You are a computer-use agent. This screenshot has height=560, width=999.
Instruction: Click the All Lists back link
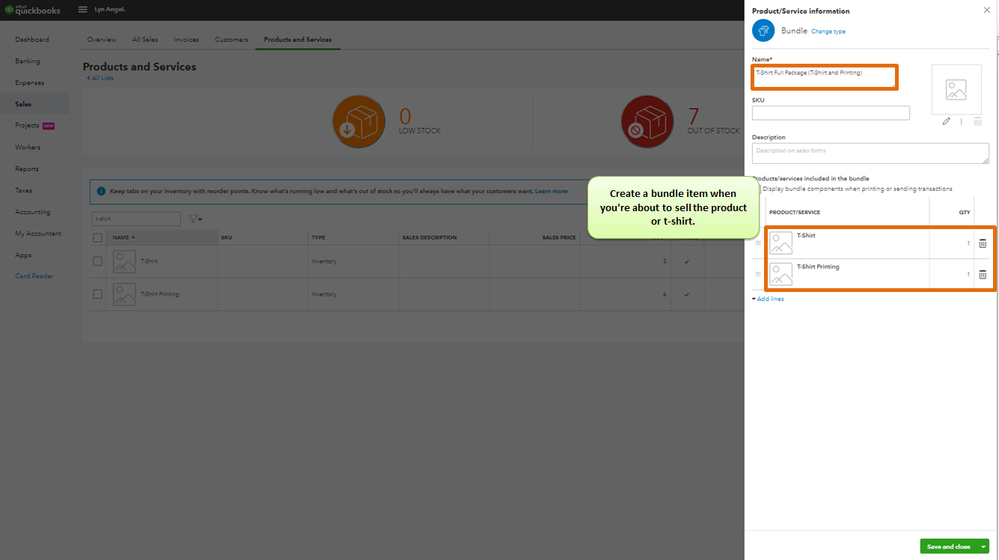[x=100, y=78]
